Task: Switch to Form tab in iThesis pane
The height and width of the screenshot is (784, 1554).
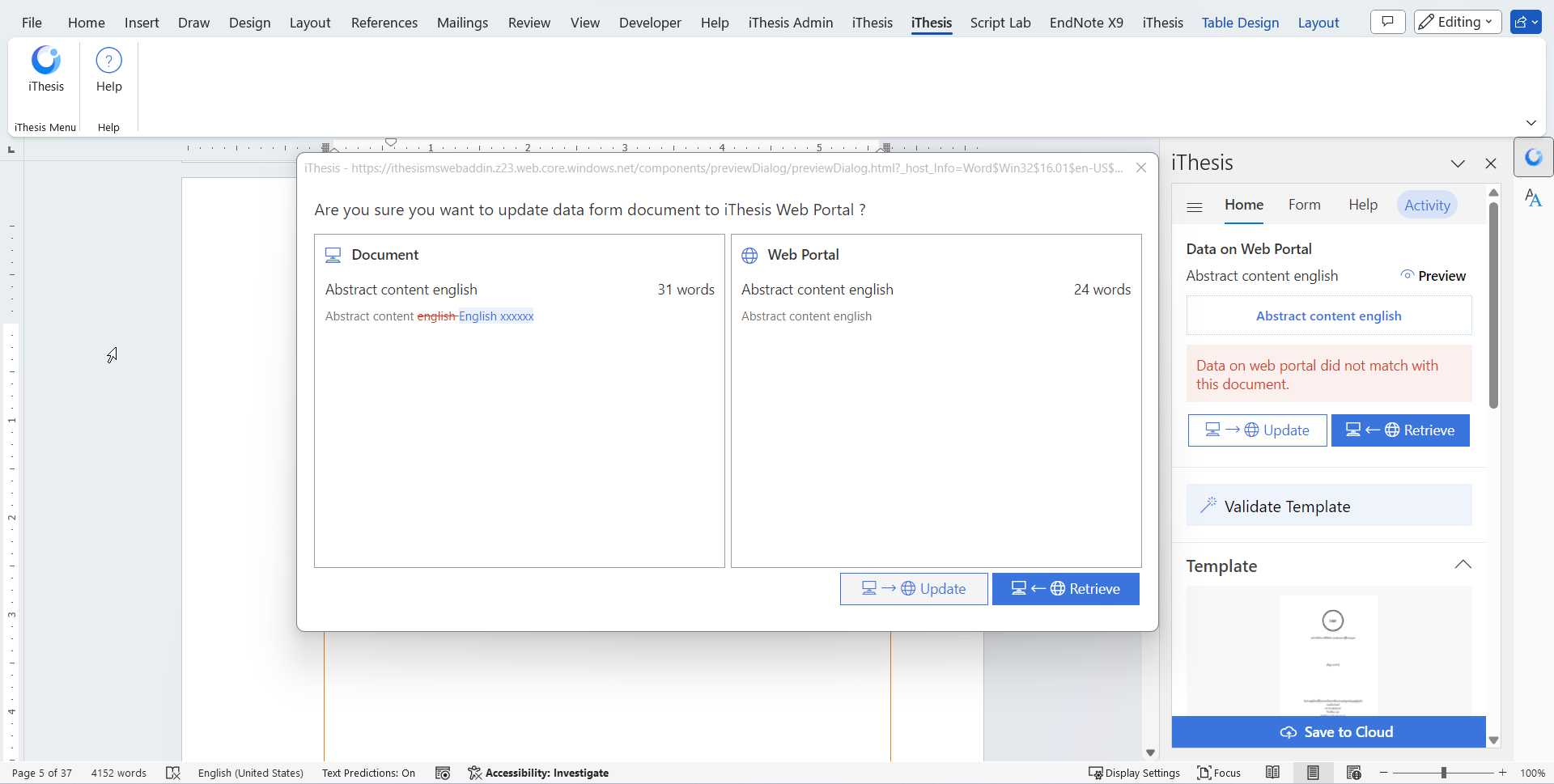Action: (x=1304, y=205)
